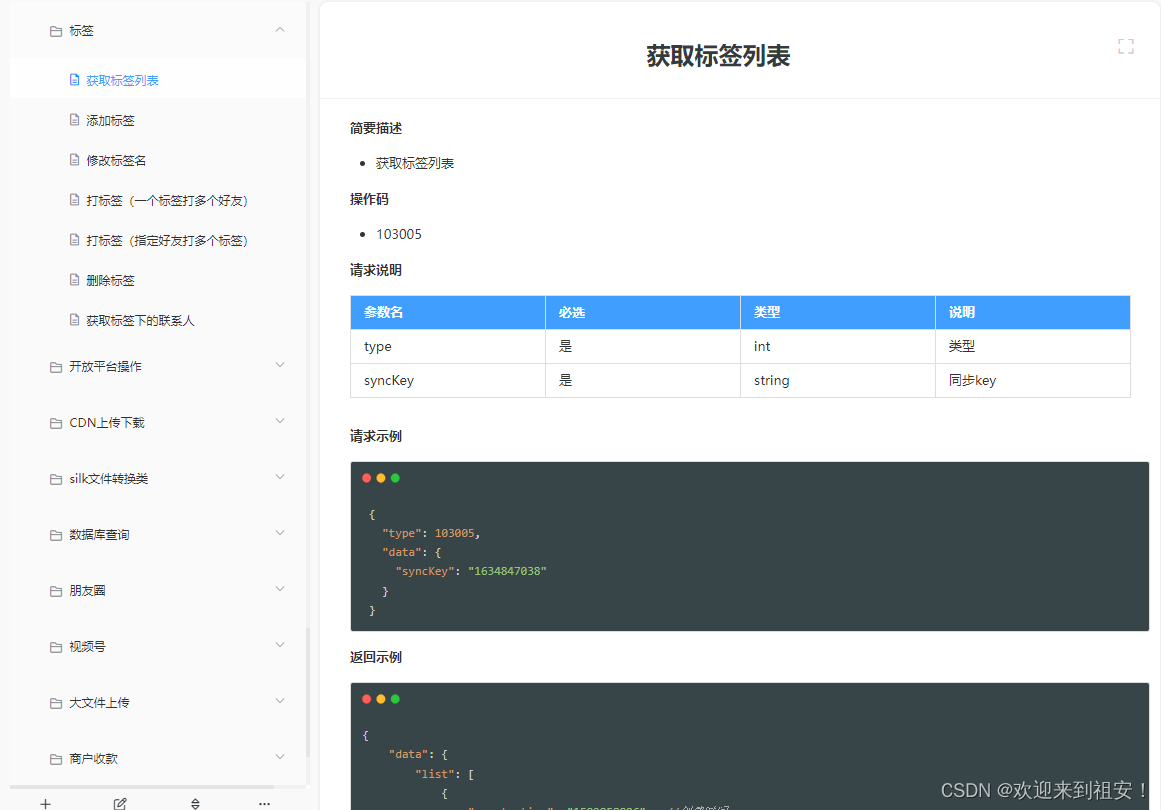1161x810 pixels.
Task: Expand the 开放平台操作 folder chevron
Action: tap(280, 365)
